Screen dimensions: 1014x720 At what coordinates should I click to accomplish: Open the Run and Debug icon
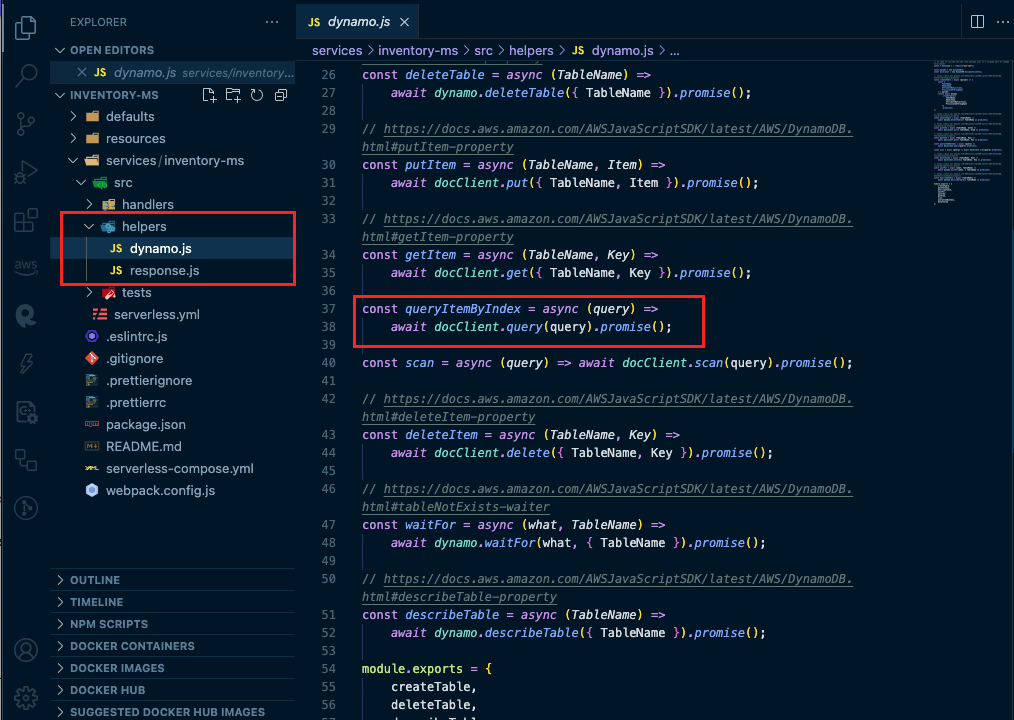point(25,172)
